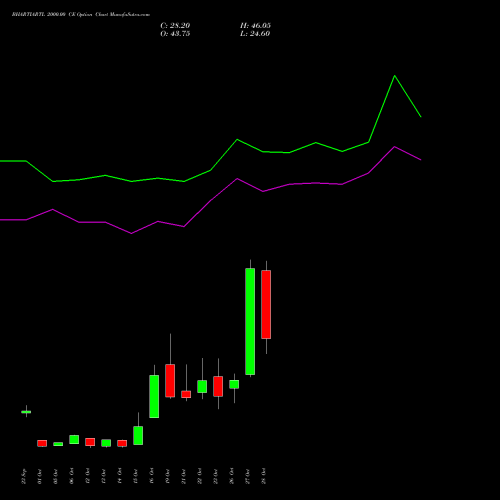Click the 28 Oct date label

coord(264,476)
